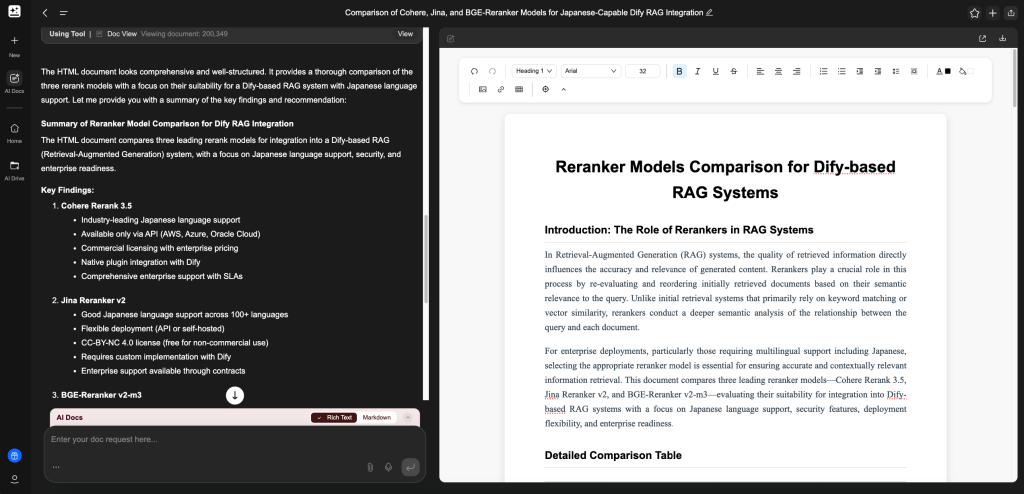Image resolution: width=1024 pixels, height=494 pixels.
Task: Attach a file with paperclip icon
Action: click(x=370, y=467)
